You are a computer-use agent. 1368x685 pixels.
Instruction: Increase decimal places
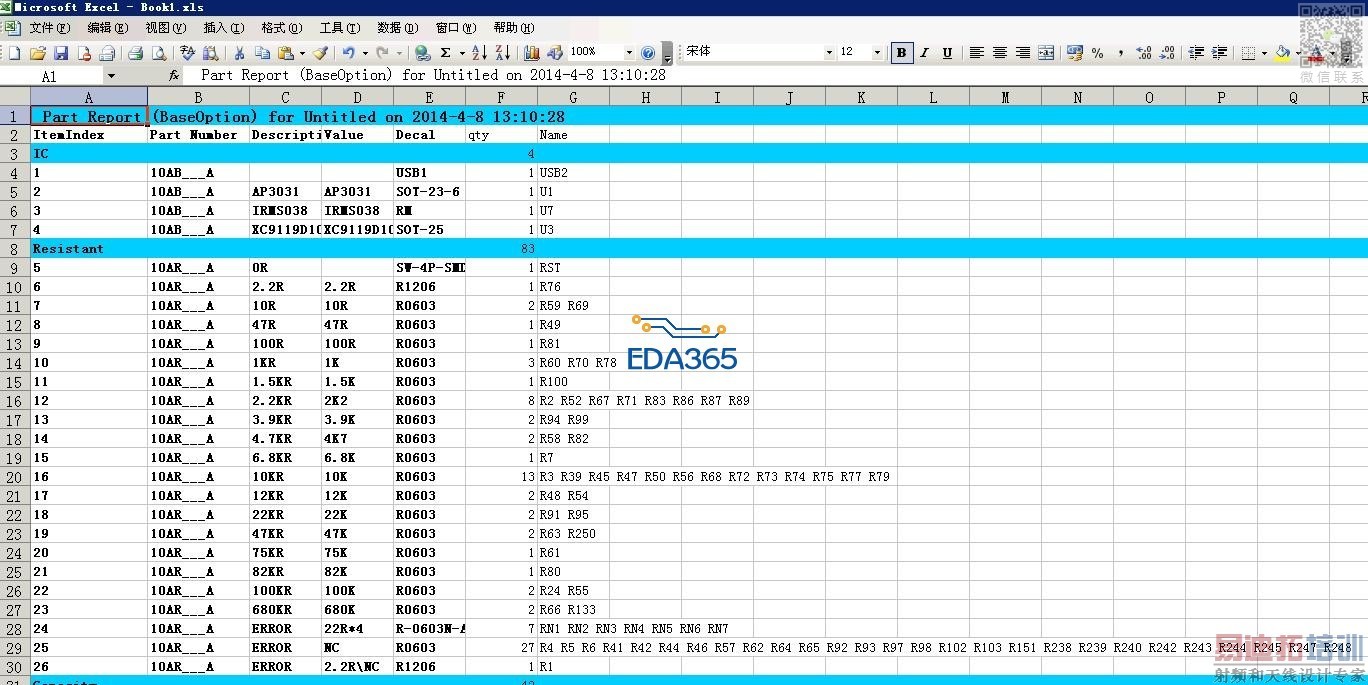[1144, 52]
